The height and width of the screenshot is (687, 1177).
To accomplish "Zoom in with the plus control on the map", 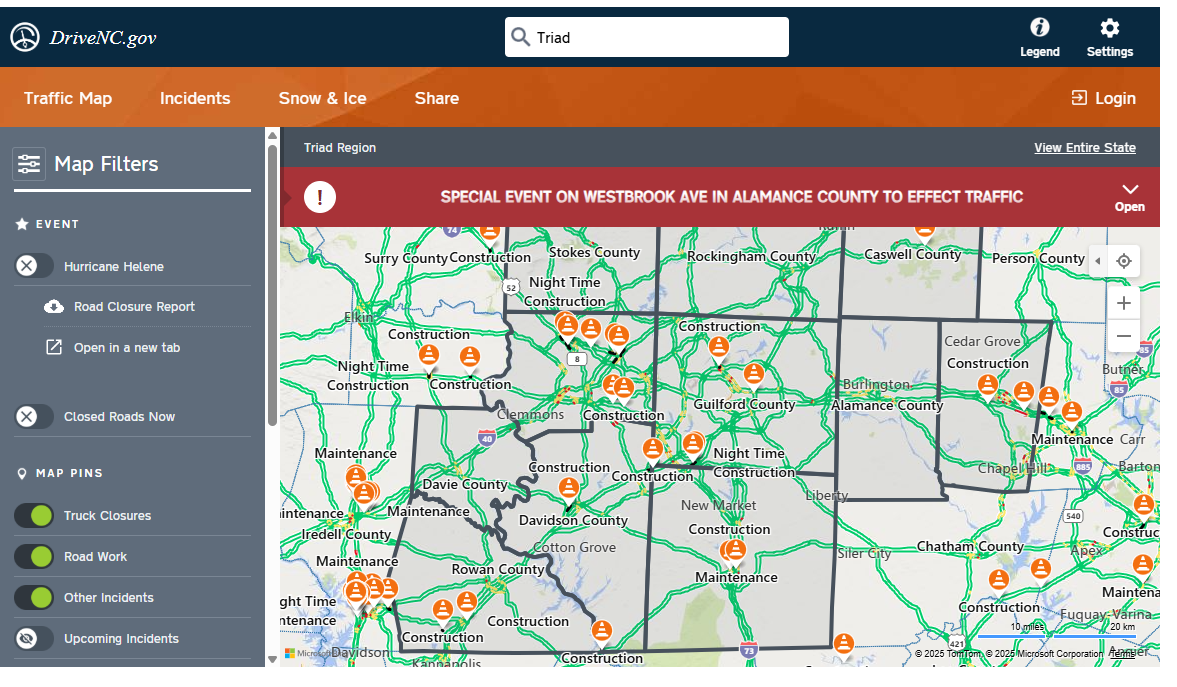I will point(1123,302).
